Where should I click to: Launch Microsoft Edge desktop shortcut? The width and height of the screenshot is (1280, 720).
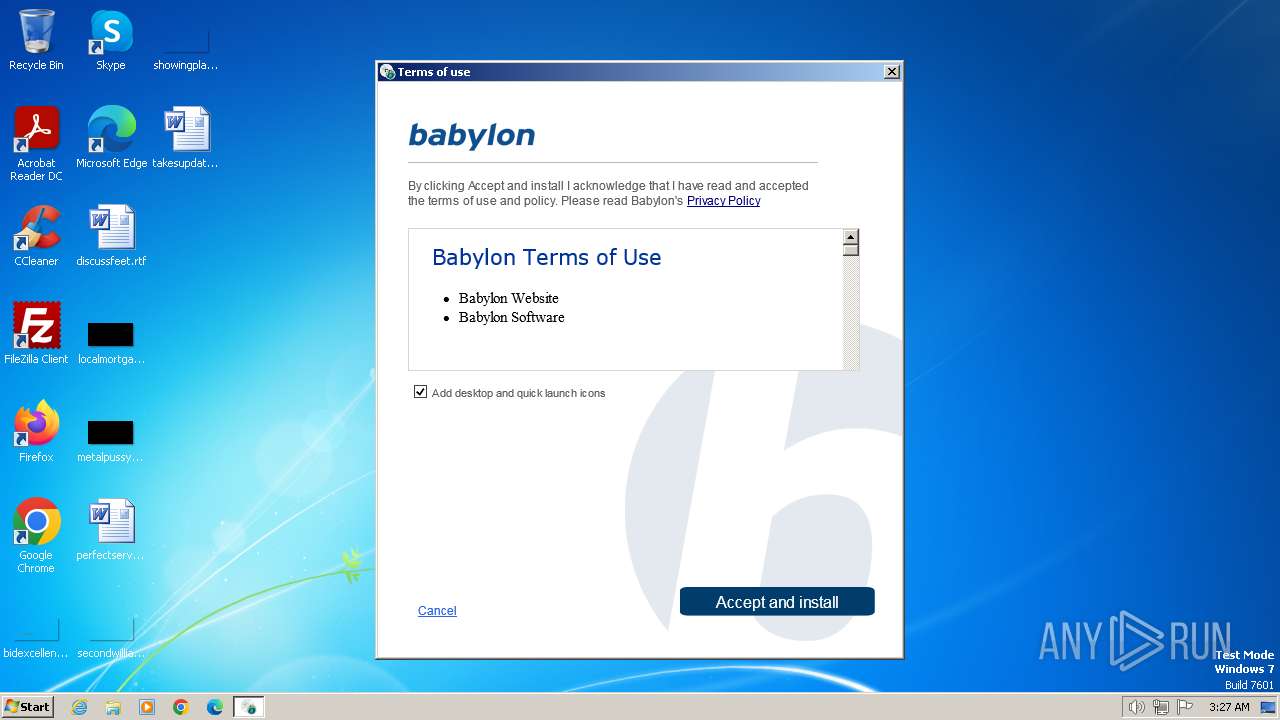pyautogui.click(x=111, y=137)
